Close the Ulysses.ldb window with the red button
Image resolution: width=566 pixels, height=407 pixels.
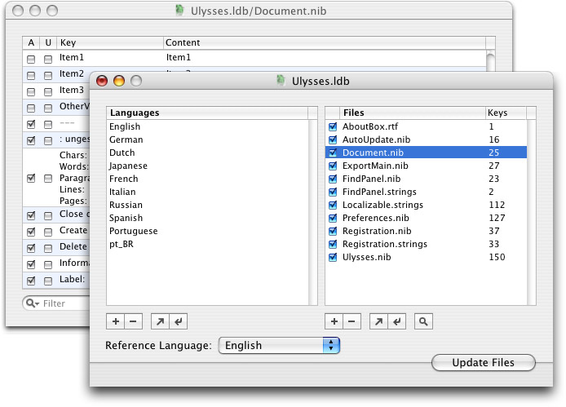102,81
